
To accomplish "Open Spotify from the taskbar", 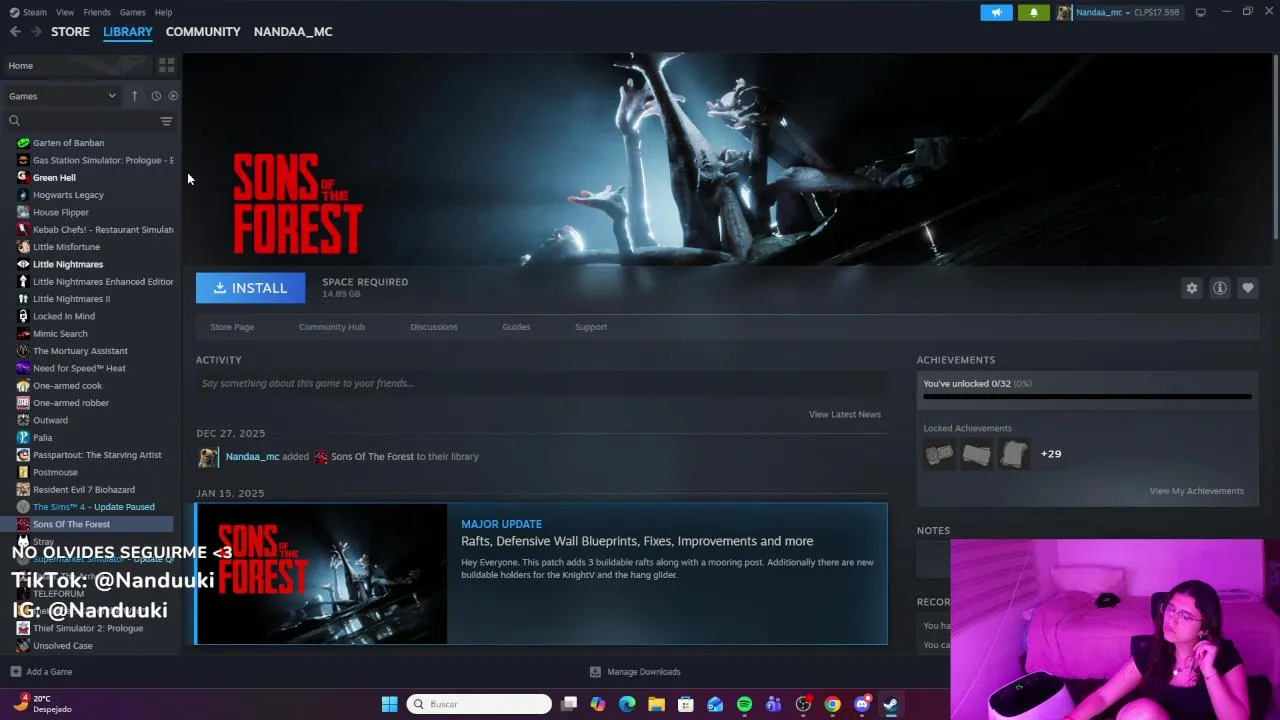I will tap(744, 704).
